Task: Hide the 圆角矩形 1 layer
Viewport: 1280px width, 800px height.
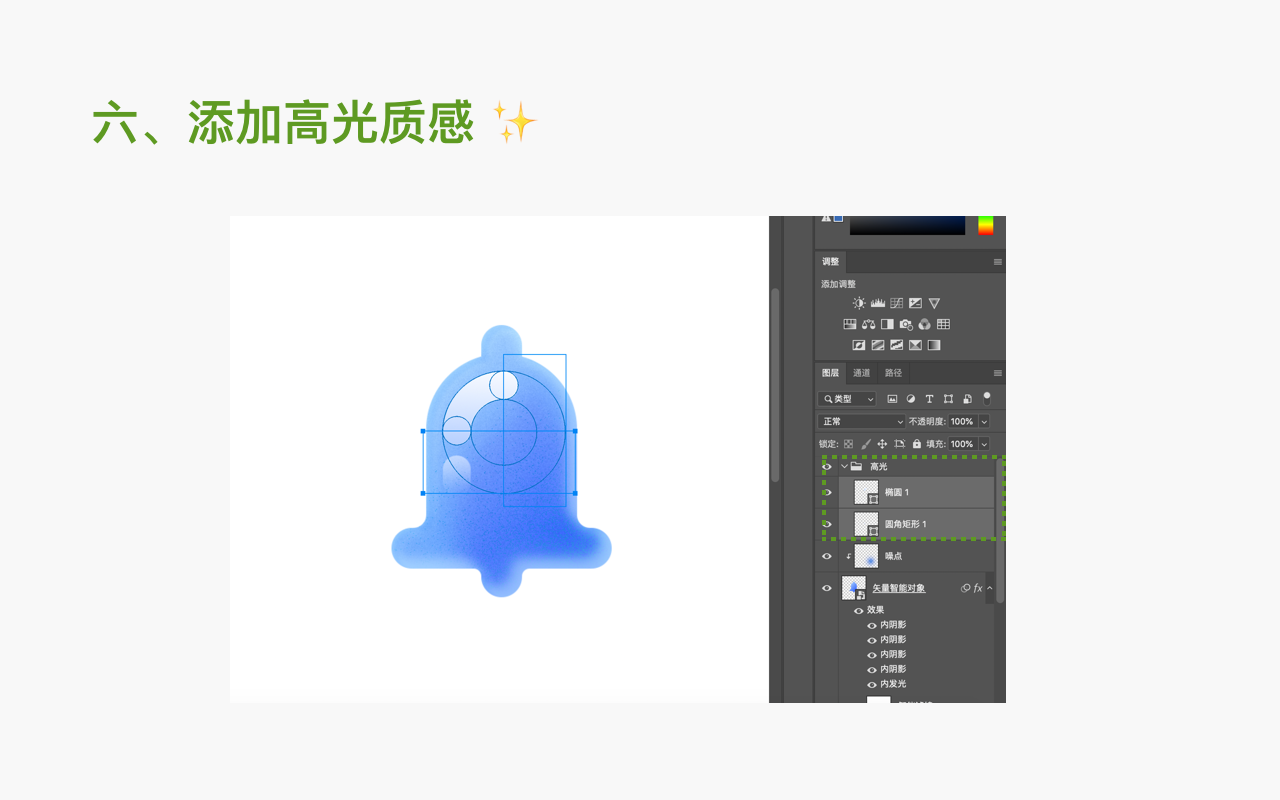Action: (827, 524)
